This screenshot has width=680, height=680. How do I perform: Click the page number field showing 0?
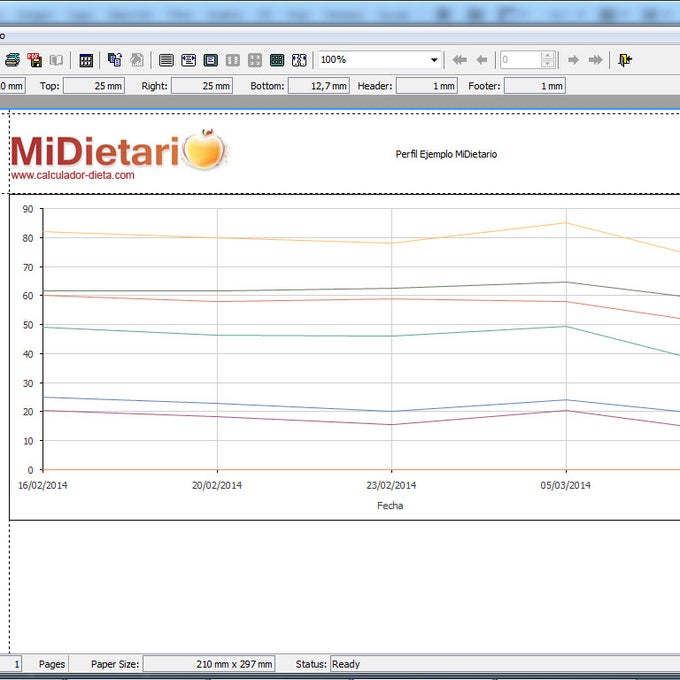pos(520,60)
